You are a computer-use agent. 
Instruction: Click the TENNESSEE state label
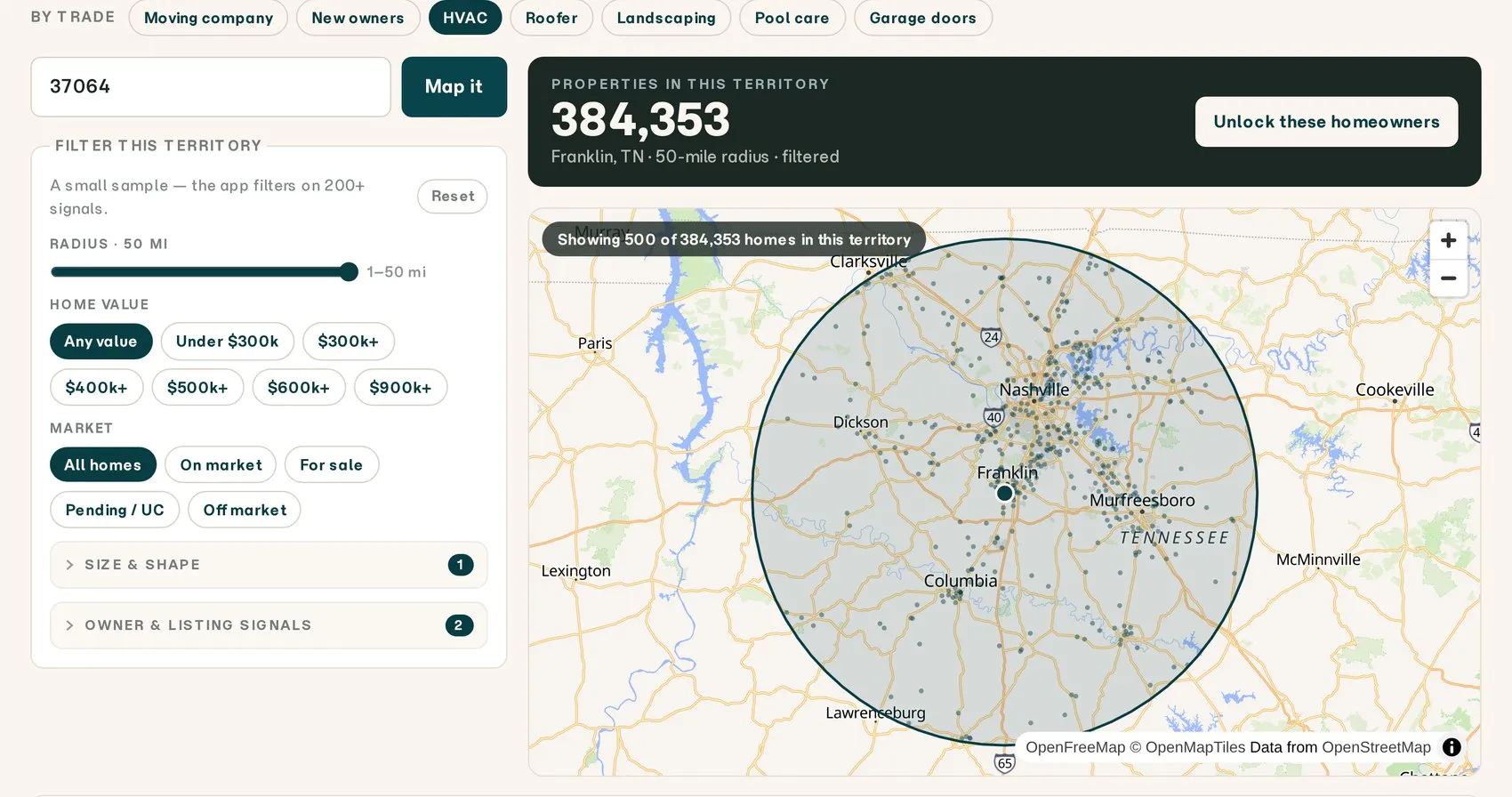pos(1174,538)
